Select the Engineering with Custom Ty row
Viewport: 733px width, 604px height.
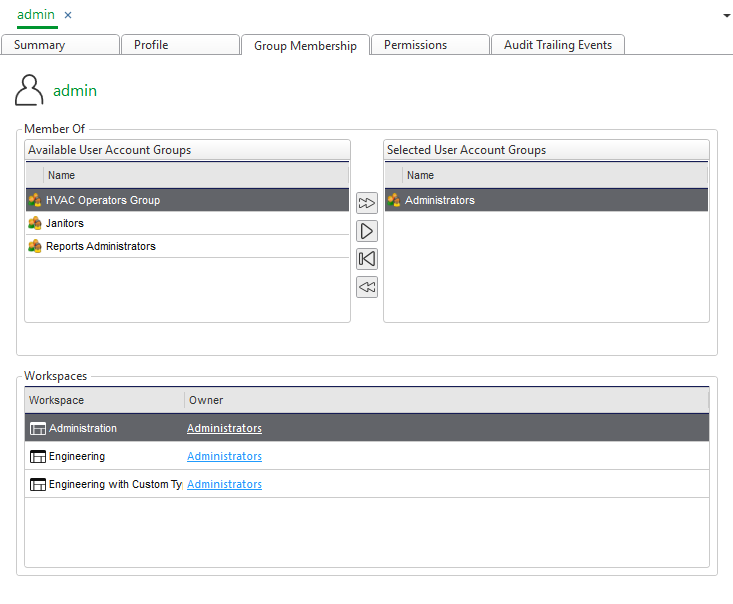pos(367,484)
